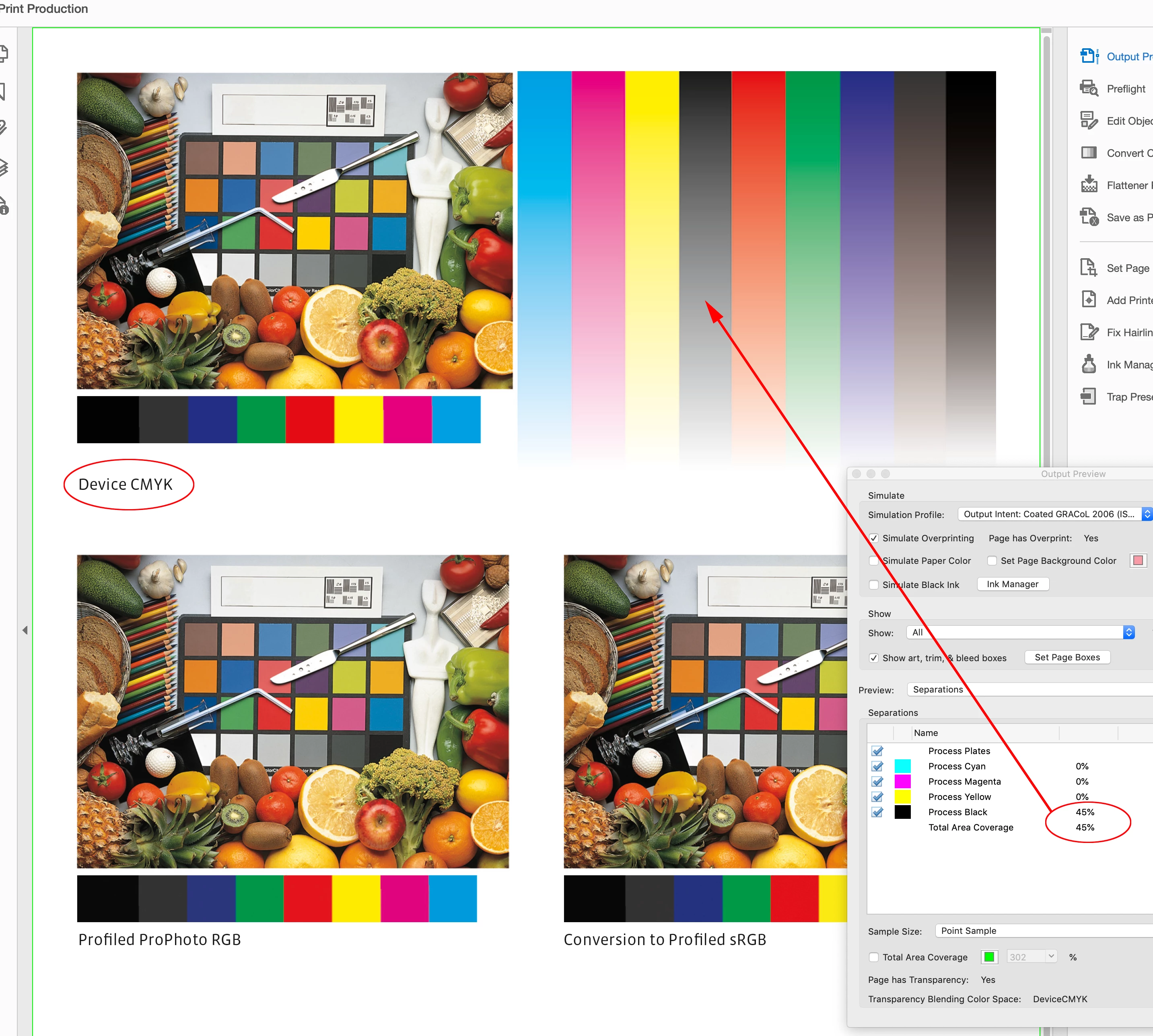Click the Output Preview tool icon
This screenshot has height=1036, width=1153.
click(x=1089, y=56)
